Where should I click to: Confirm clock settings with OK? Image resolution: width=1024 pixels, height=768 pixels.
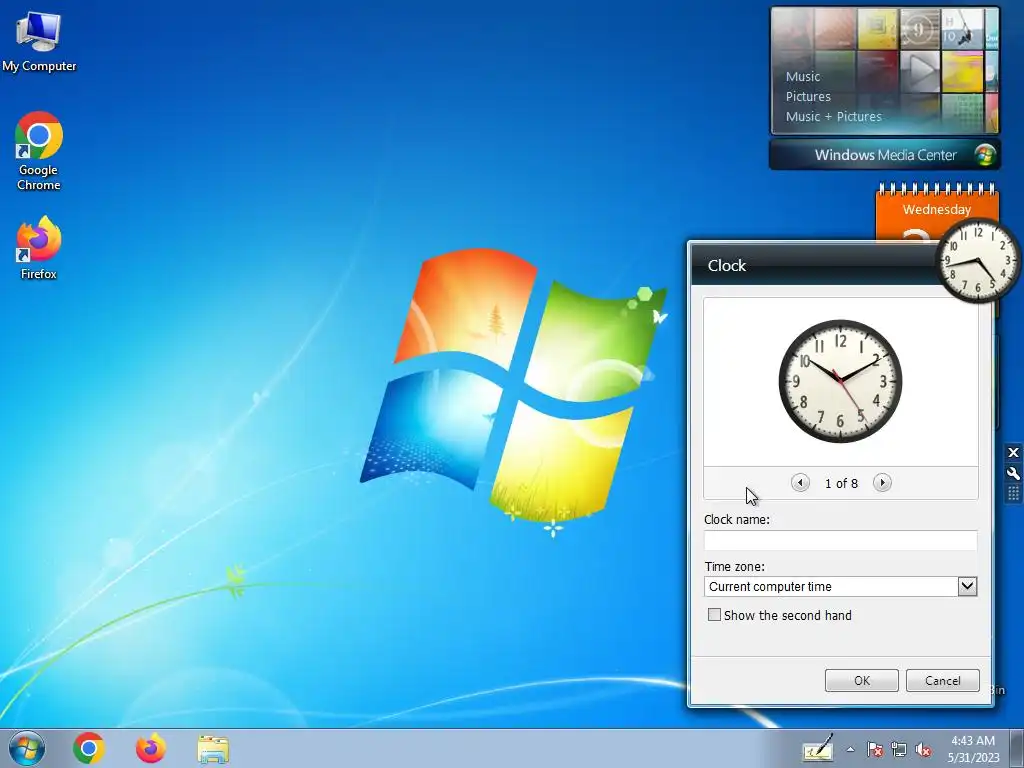coord(861,680)
